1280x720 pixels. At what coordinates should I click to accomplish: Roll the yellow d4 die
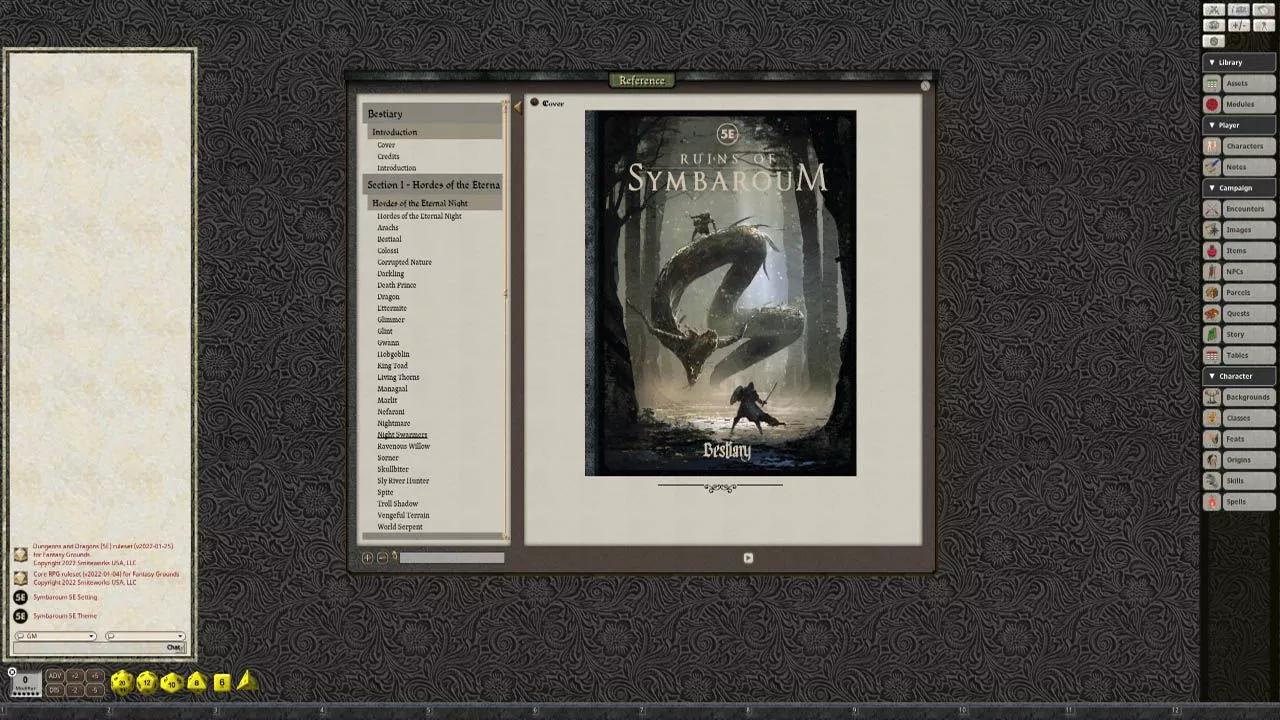[x=246, y=682]
